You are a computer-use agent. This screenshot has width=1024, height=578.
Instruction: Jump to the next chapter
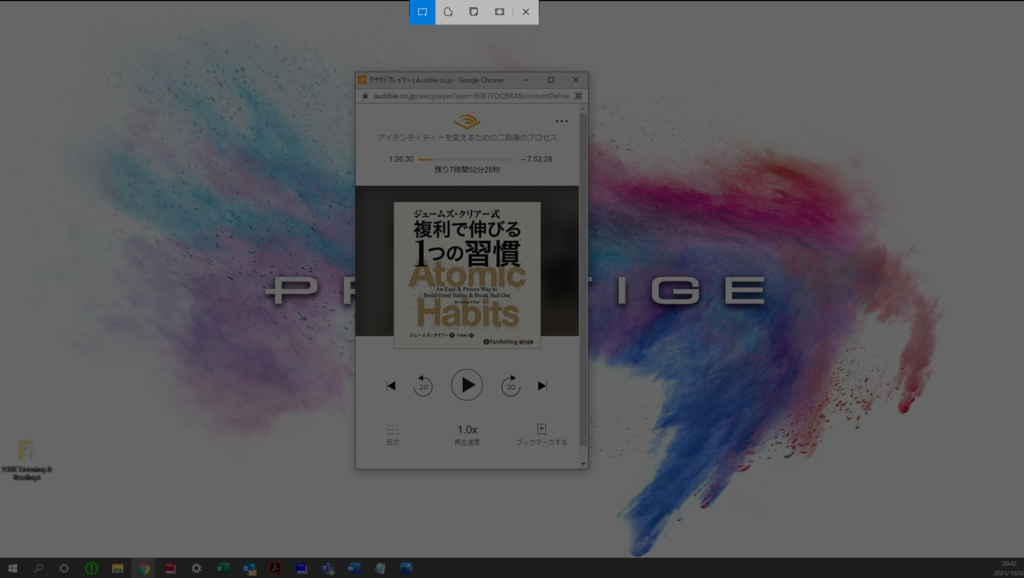[542, 386]
